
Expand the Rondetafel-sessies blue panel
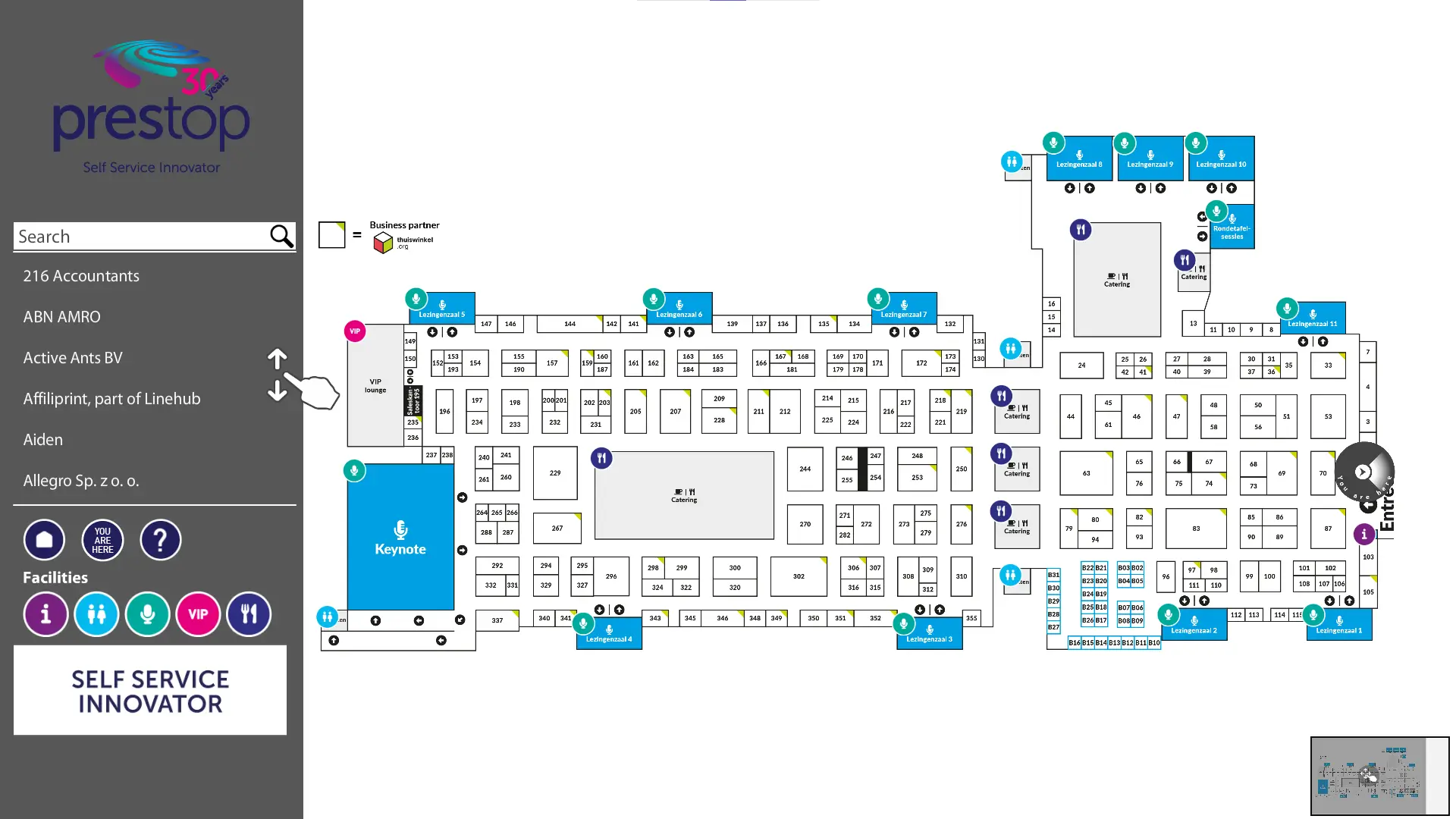[1232, 229]
